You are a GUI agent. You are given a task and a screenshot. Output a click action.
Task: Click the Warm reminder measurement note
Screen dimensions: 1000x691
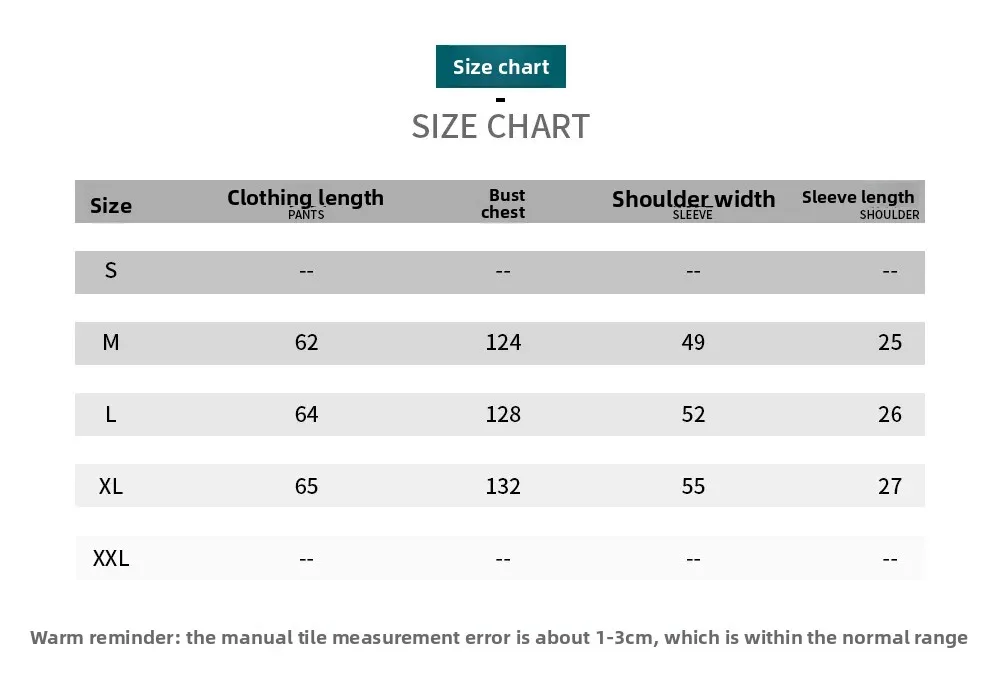click(499, 637)
